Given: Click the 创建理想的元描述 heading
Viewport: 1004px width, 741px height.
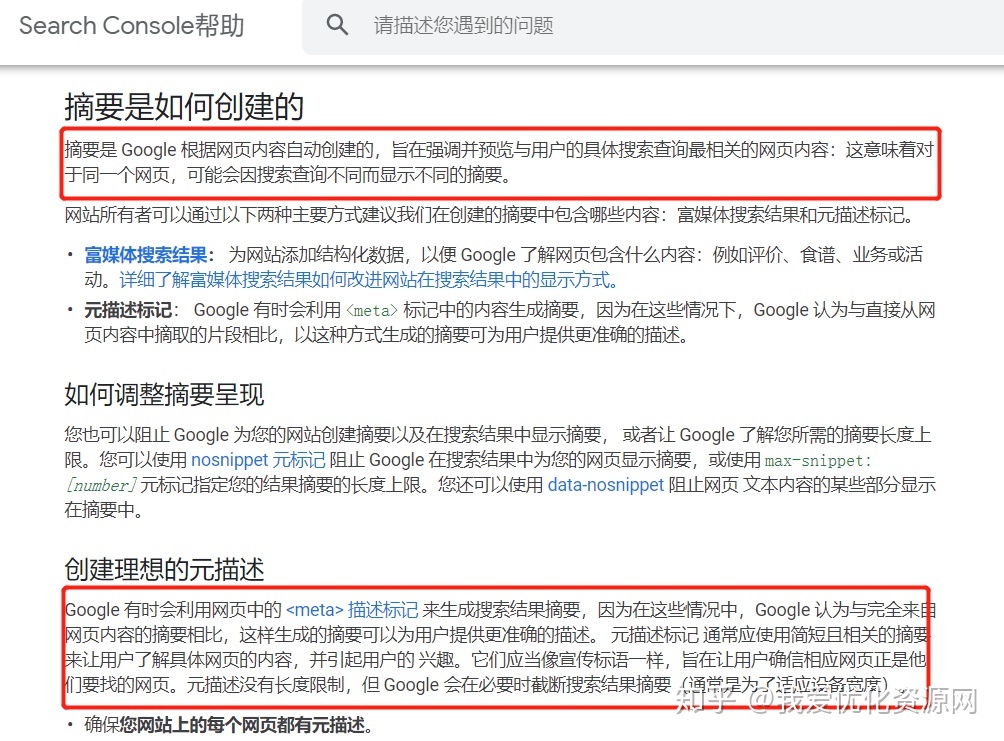Looking at the screenshot, I should point(164,569).
